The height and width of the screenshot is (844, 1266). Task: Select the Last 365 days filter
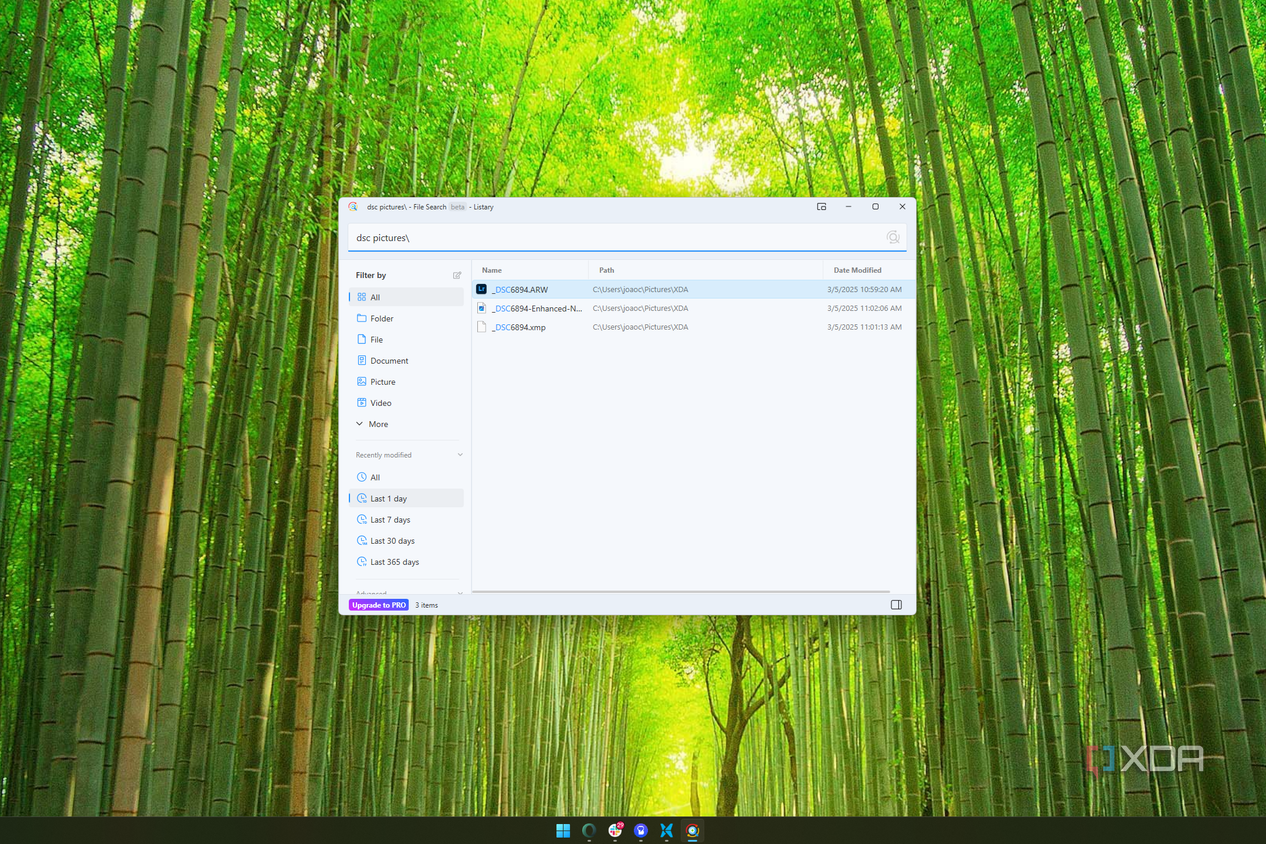pos(406,561)
